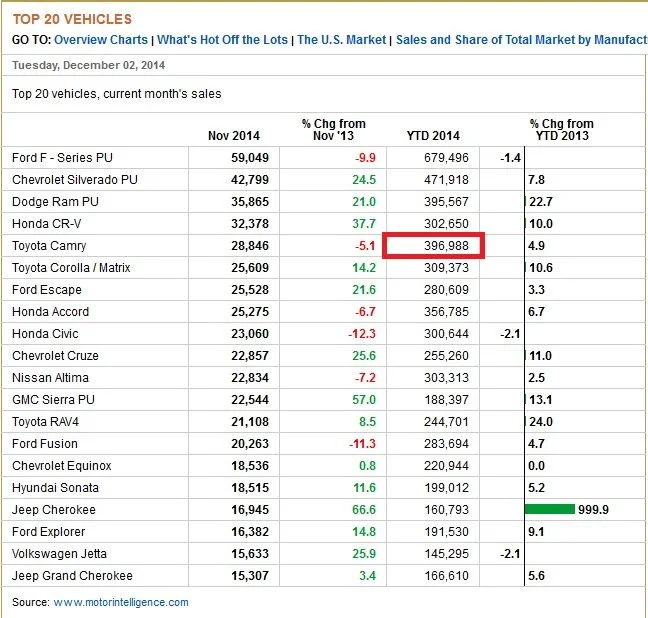Viewport: 648px width, 618px height.
Task: Visit the www.motorintelligence.com source link
Action: point(120,602)
